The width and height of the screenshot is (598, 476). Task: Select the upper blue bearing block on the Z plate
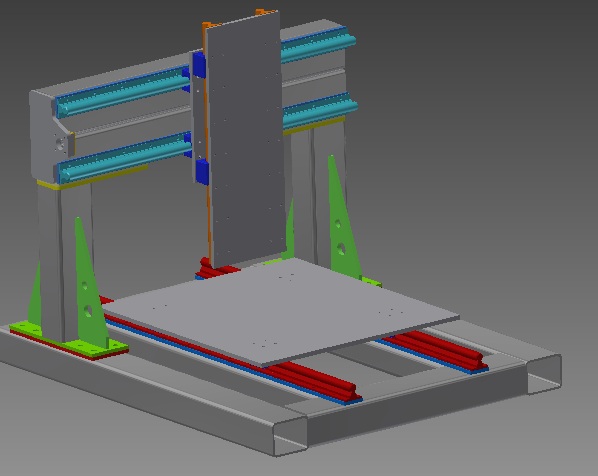199,64
